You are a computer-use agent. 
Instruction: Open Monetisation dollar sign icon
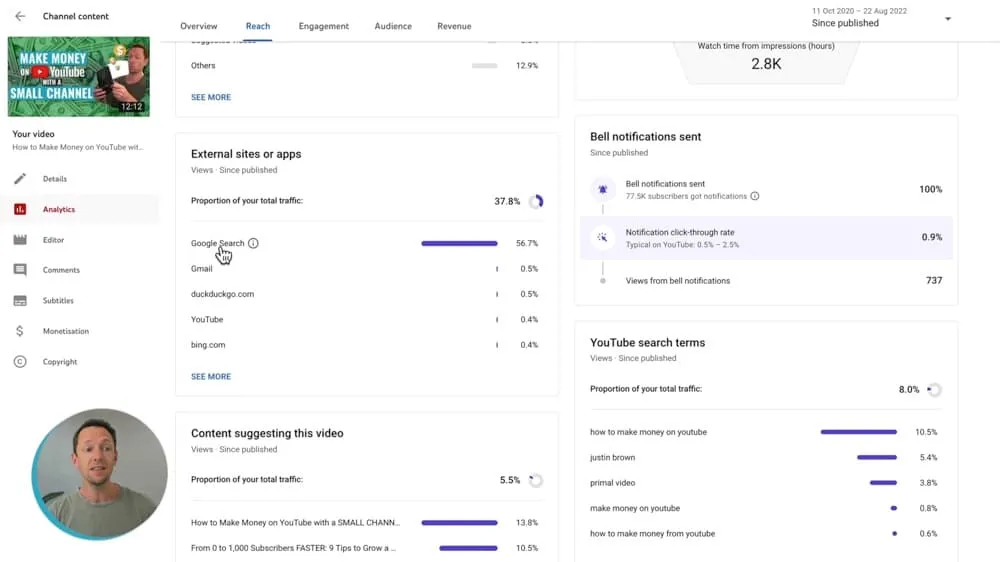[20, 331]
